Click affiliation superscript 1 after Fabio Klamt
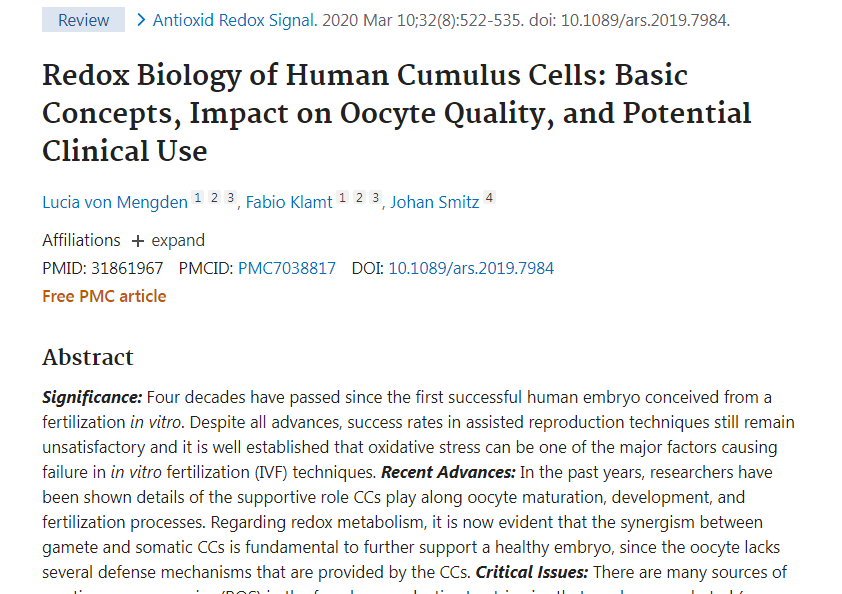Screen dimensions: 842x594 click(x=343, y=198)
